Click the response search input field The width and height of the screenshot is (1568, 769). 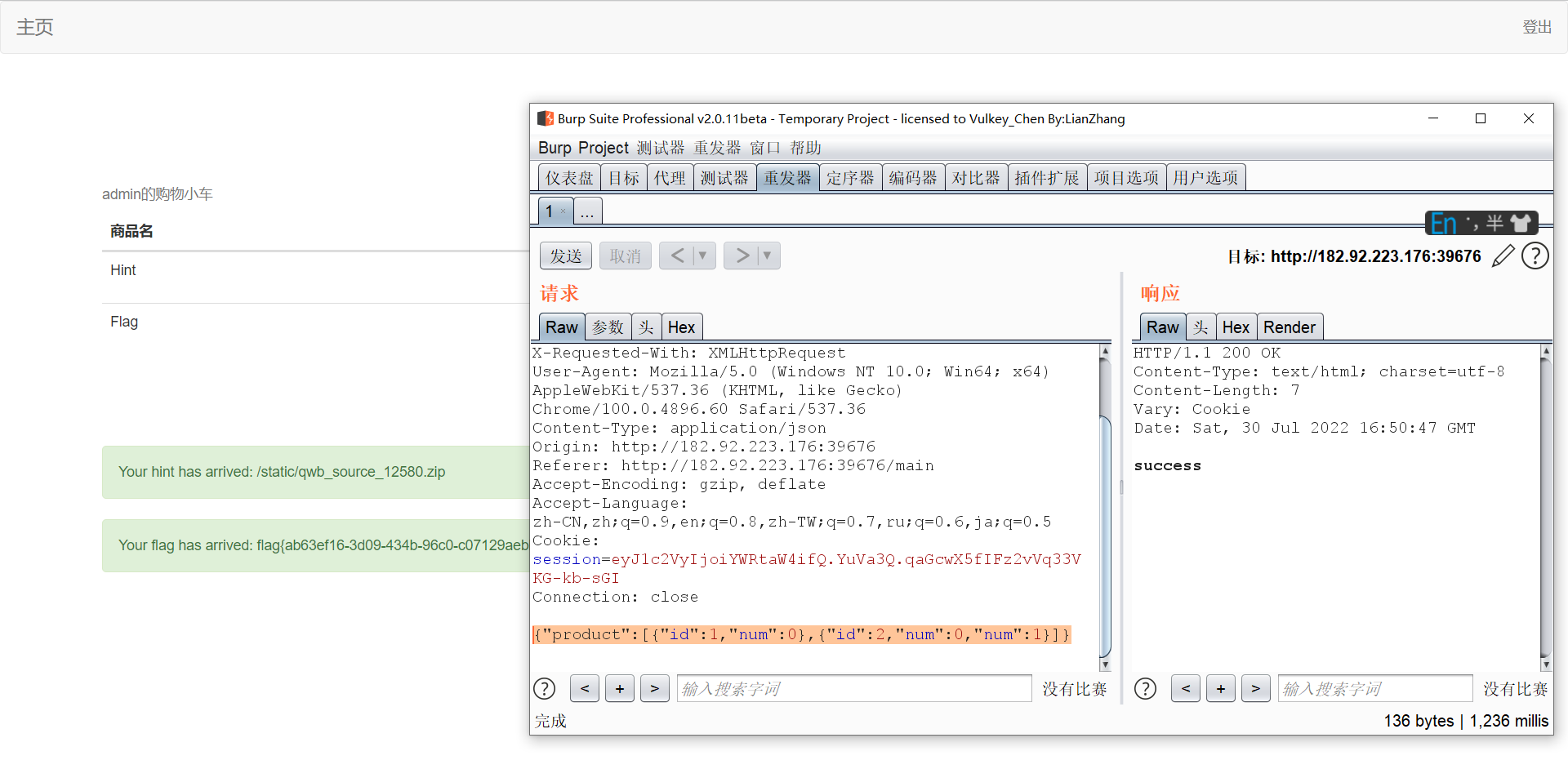1375,689
